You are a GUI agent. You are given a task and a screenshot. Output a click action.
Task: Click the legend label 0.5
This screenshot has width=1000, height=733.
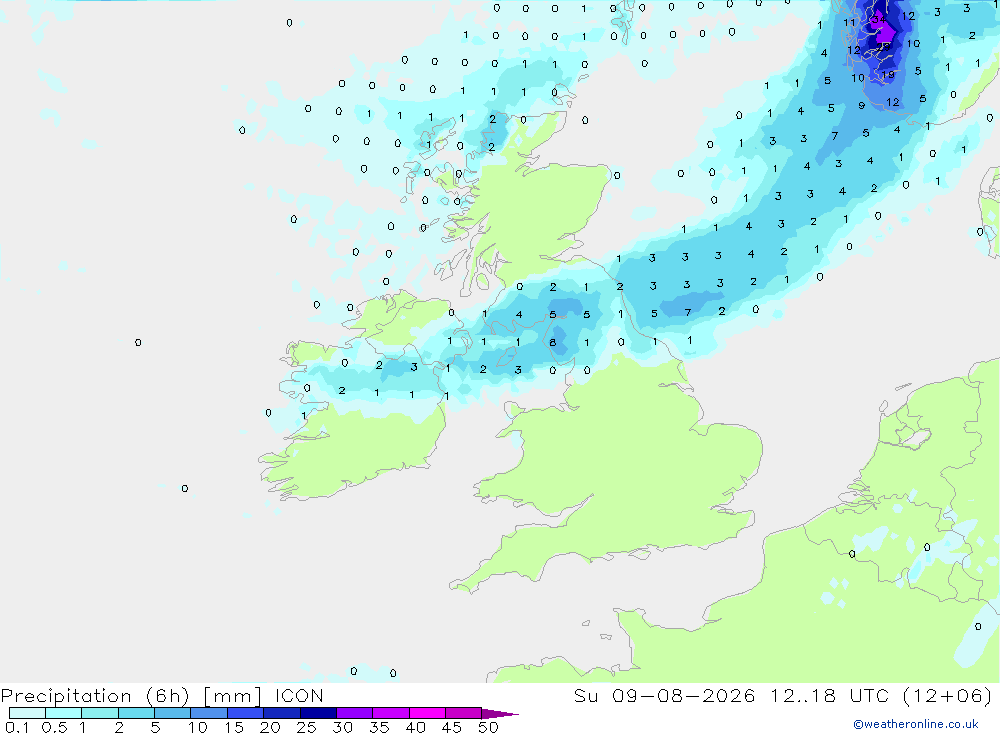point(54,727)
